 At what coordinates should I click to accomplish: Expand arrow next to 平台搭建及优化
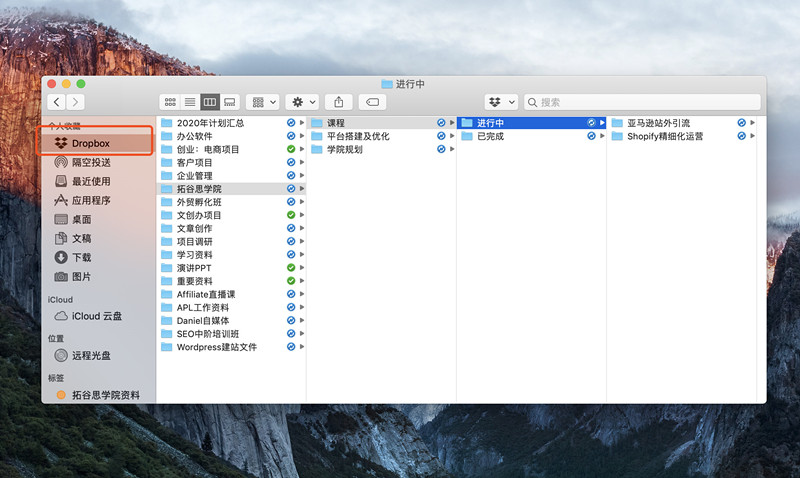452,136
